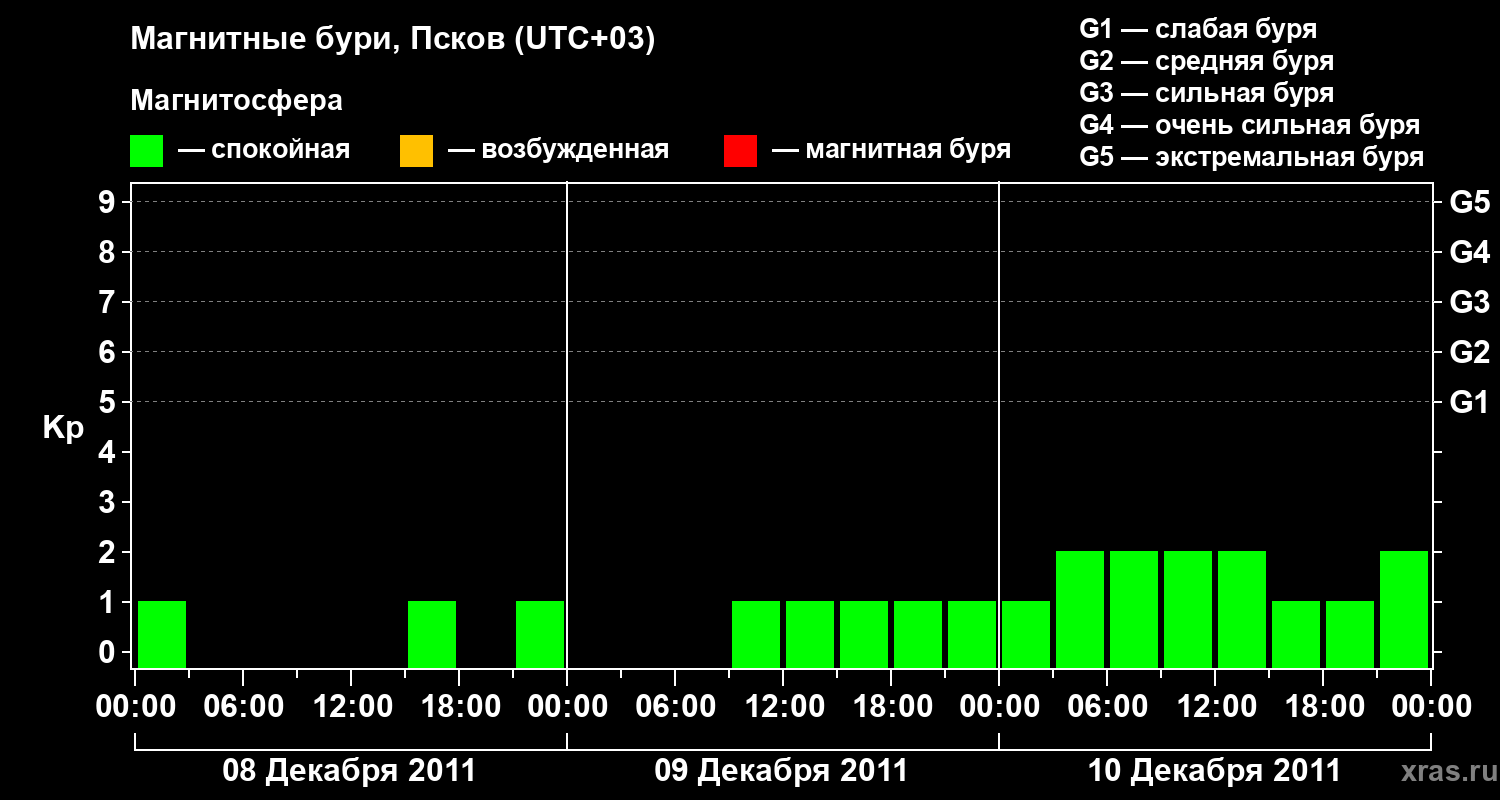Select the chart title Магнитные бури, Псков (UTC+03)
The height and width of the screenshot is (800, 1500).
tap(393, 40)
